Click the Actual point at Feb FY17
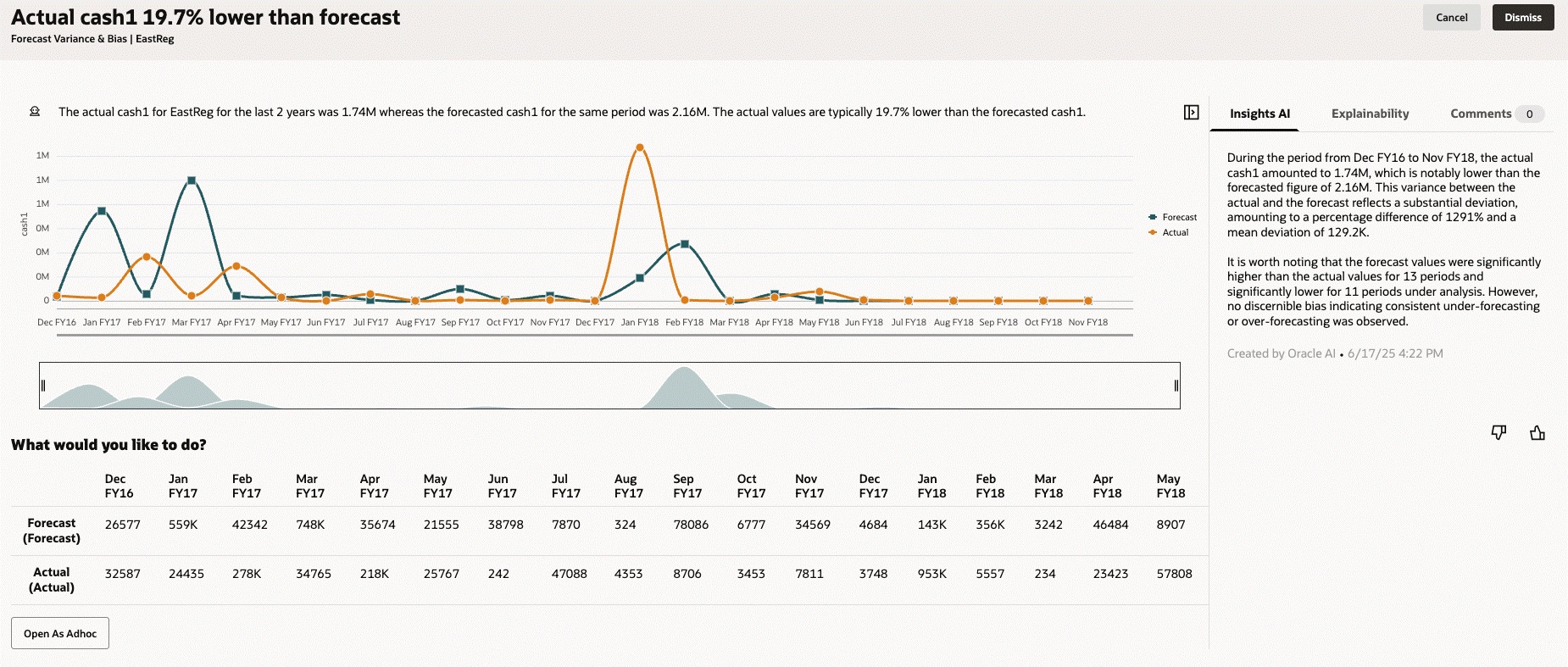 click(147, 256)
